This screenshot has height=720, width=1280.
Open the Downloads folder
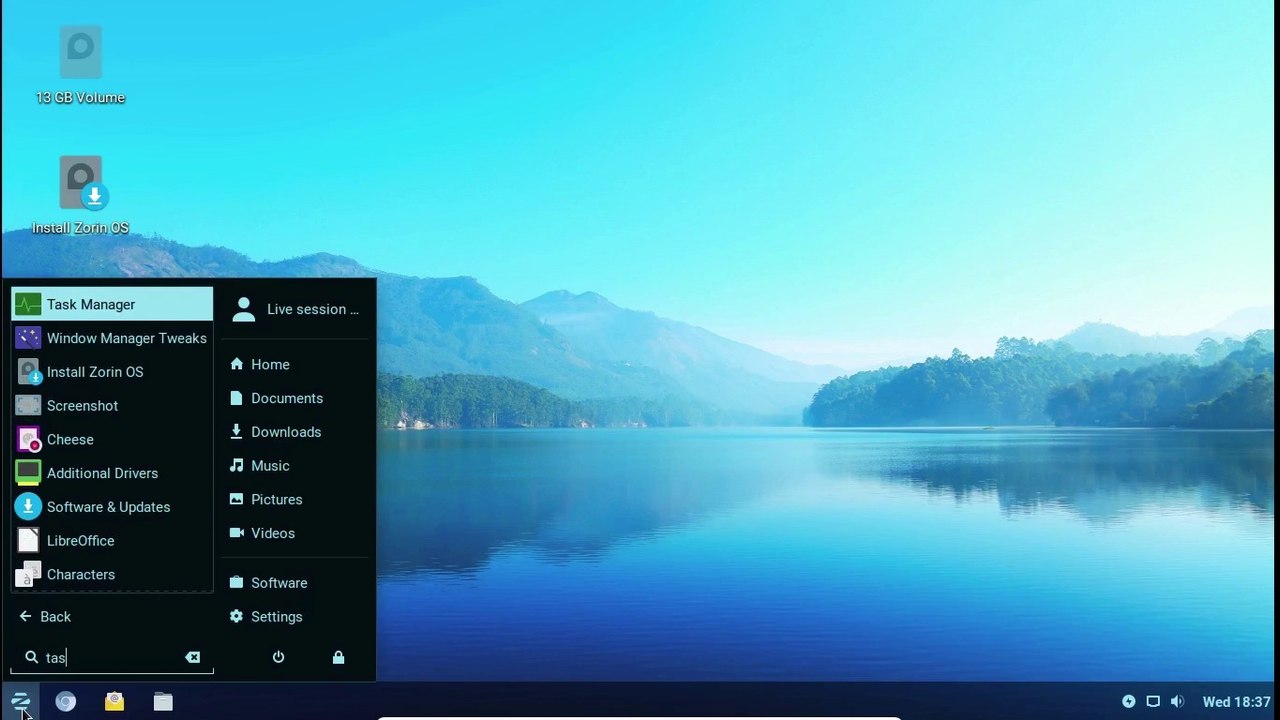(x=295, y=432)
